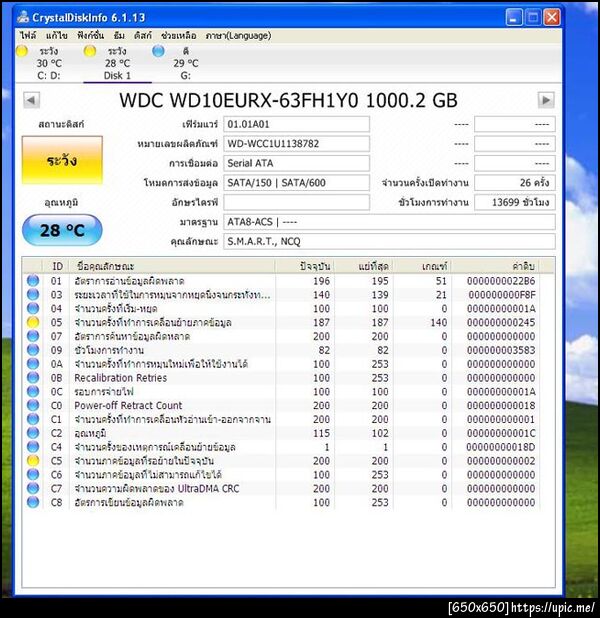Click the firmware field 01.01A01
This screenshot has height=618, width=600.
coord(296,124)
